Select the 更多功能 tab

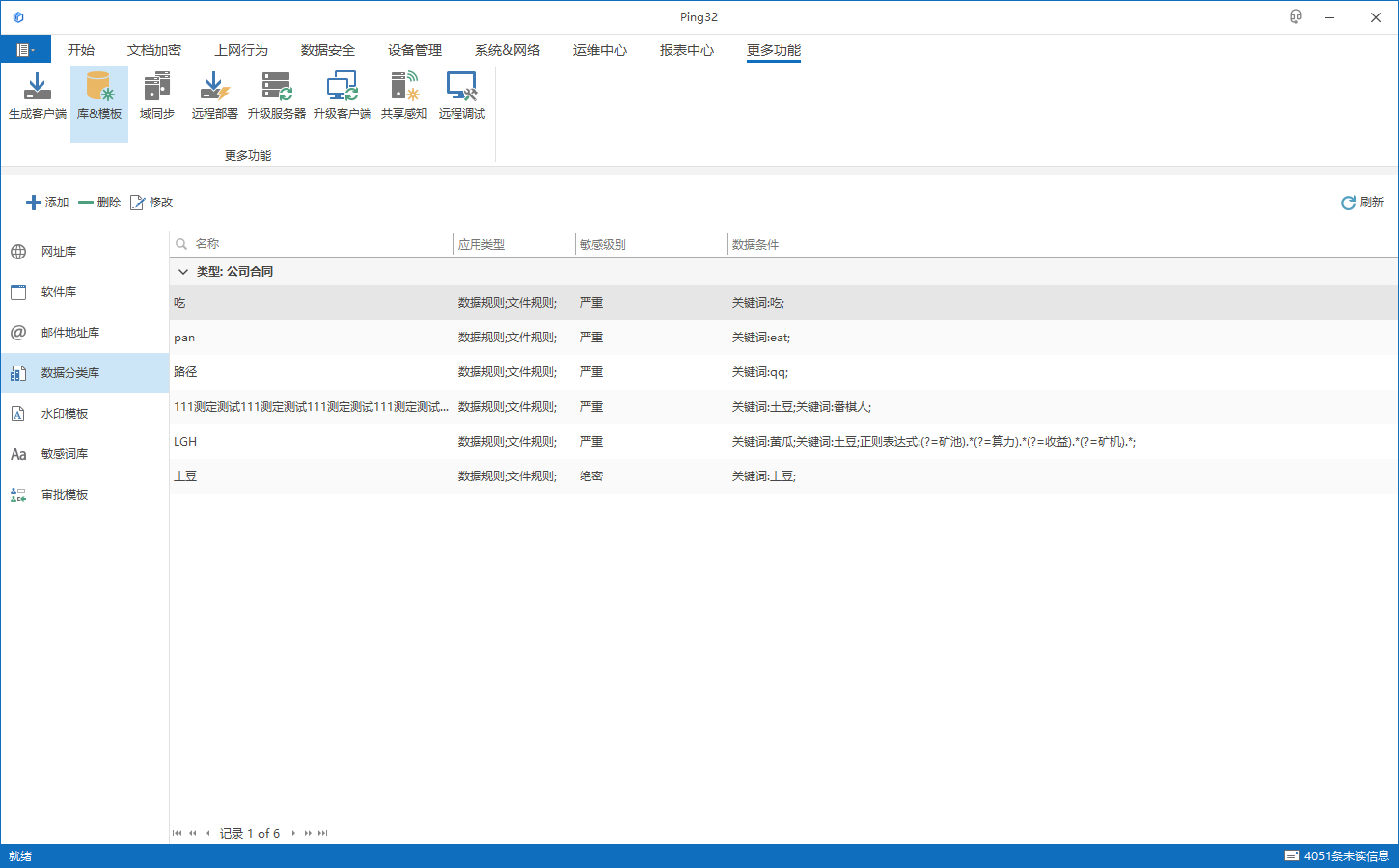(x=774, y=50)
